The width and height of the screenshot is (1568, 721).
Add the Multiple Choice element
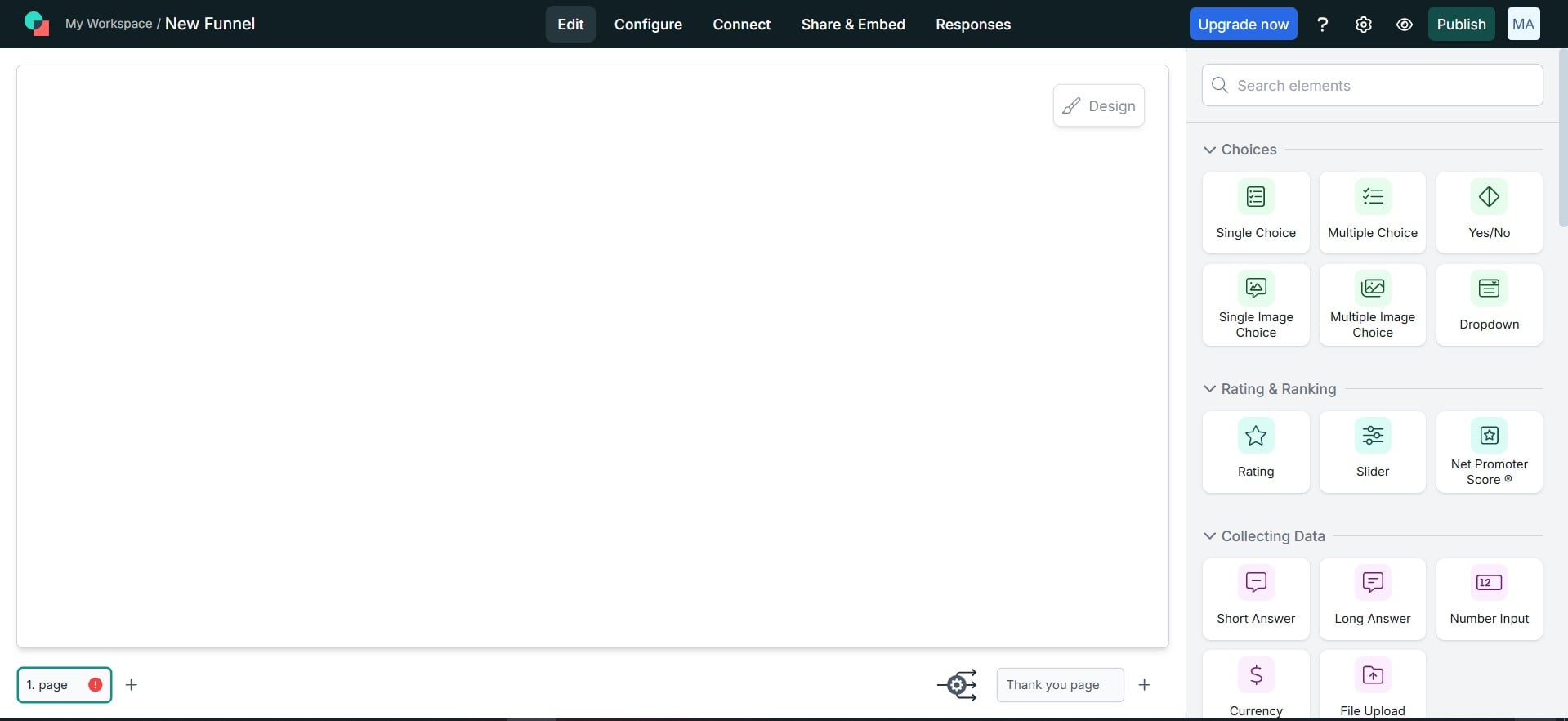point(1373,213)
